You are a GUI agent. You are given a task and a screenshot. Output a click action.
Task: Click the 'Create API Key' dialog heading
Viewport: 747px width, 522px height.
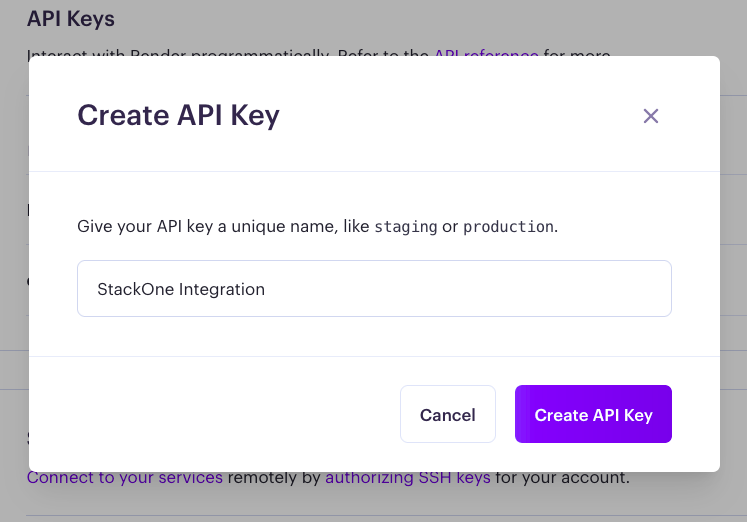click(x=179, y=116)
